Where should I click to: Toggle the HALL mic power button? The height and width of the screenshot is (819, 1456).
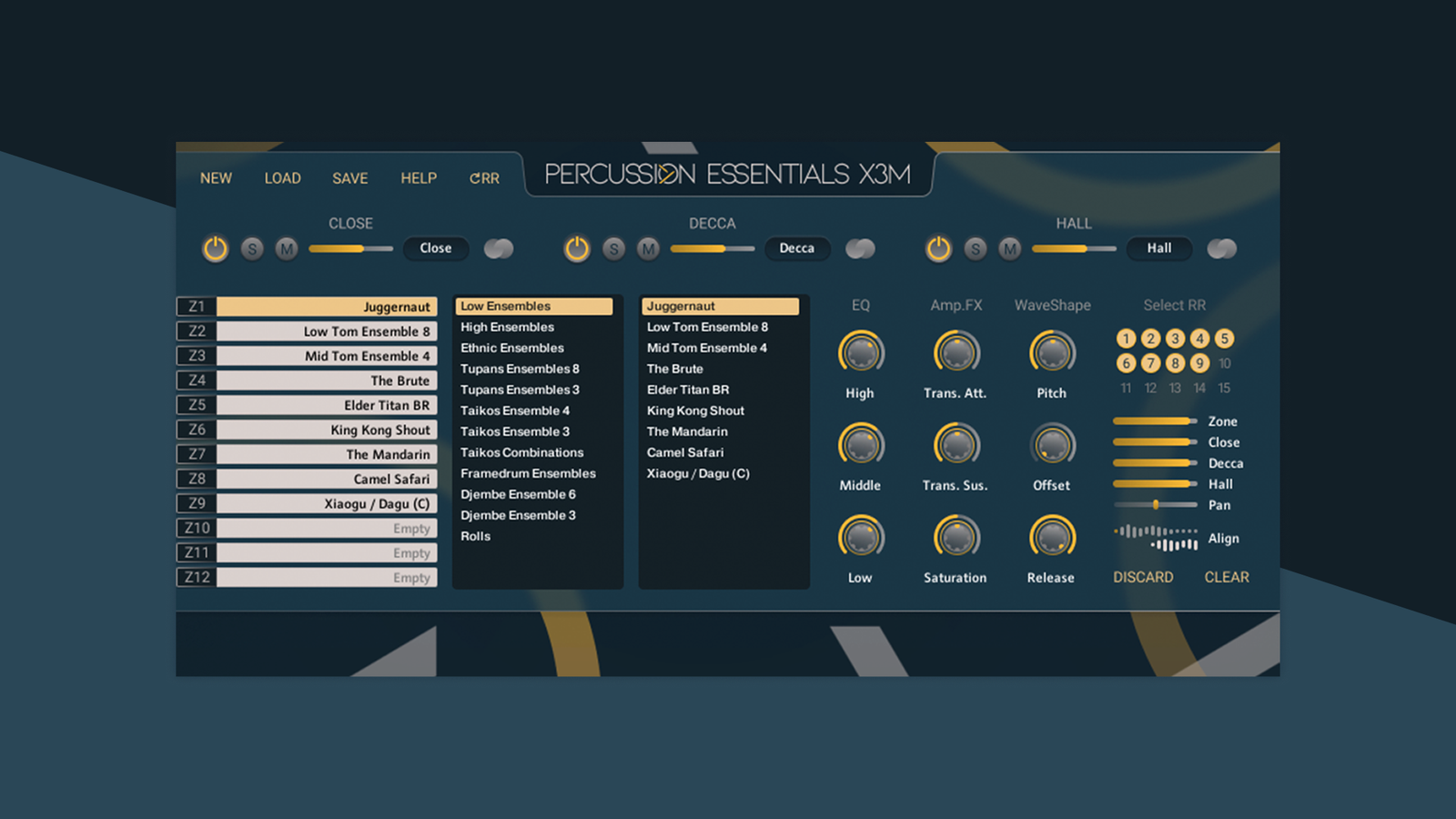point(938,248)
